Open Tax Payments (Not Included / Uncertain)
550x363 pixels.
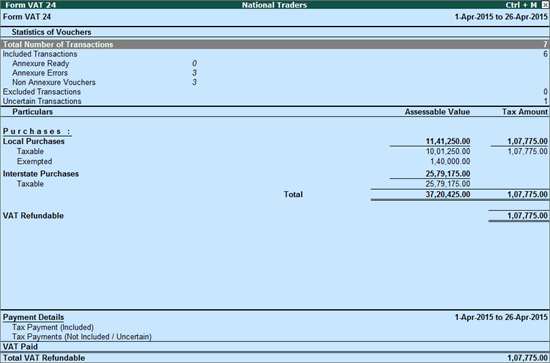point(82,337)
